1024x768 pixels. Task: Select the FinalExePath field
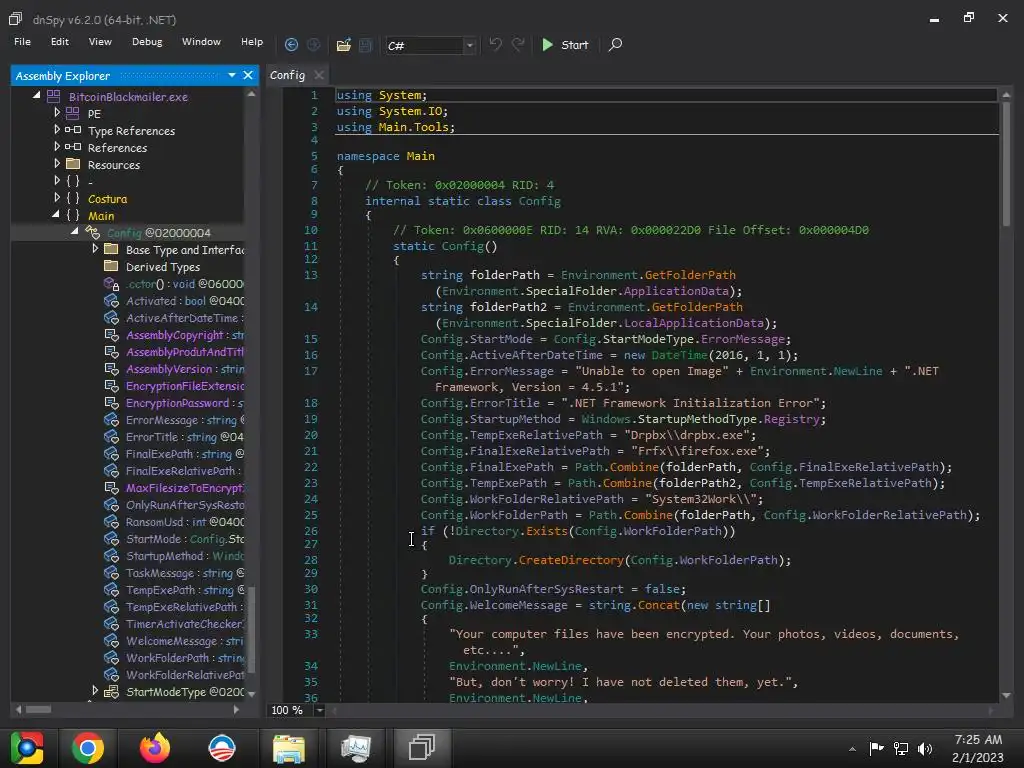pos(185,453)
